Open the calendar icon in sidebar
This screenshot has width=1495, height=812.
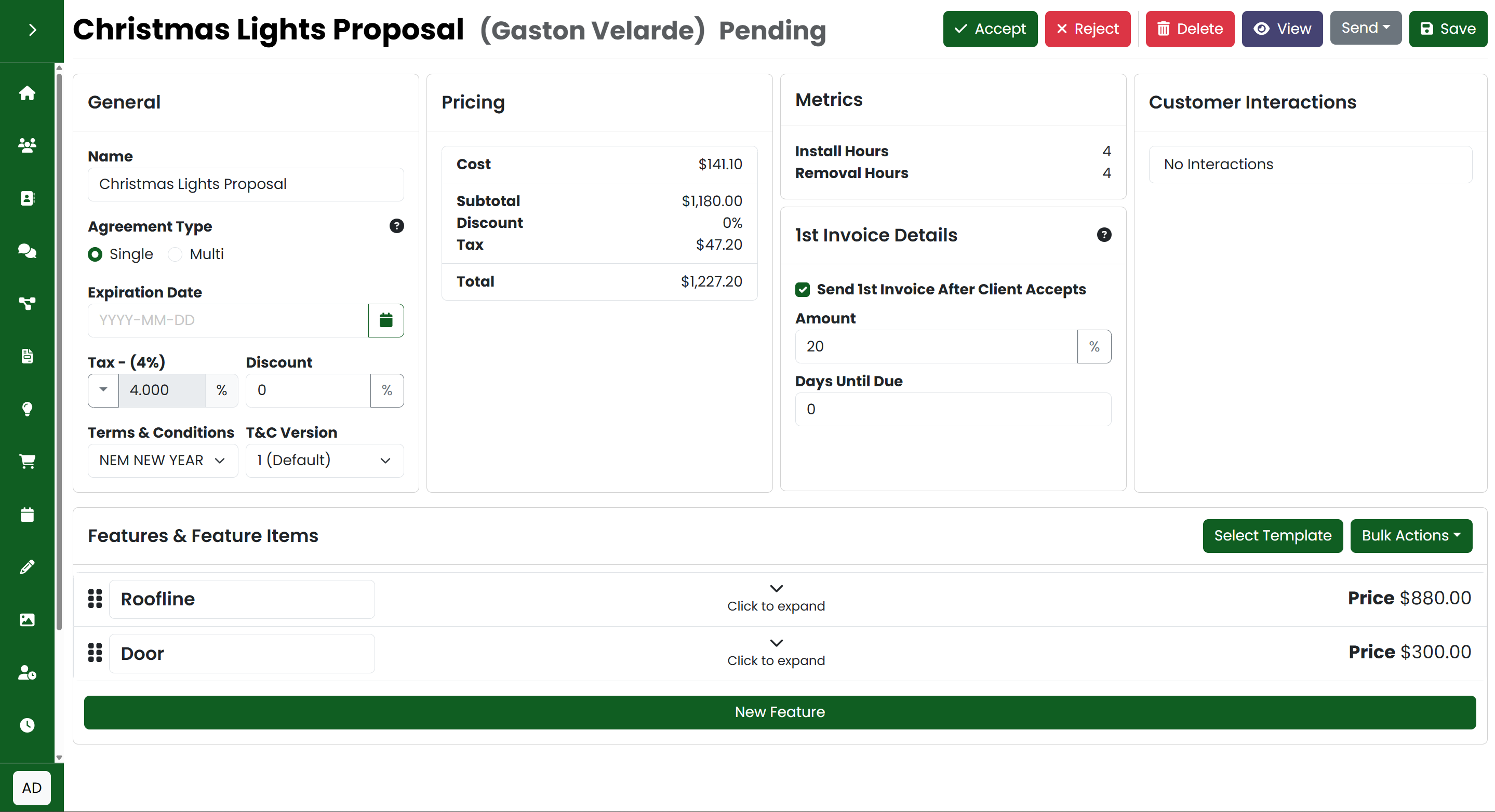pyautogui.click(x=28, y=515)
